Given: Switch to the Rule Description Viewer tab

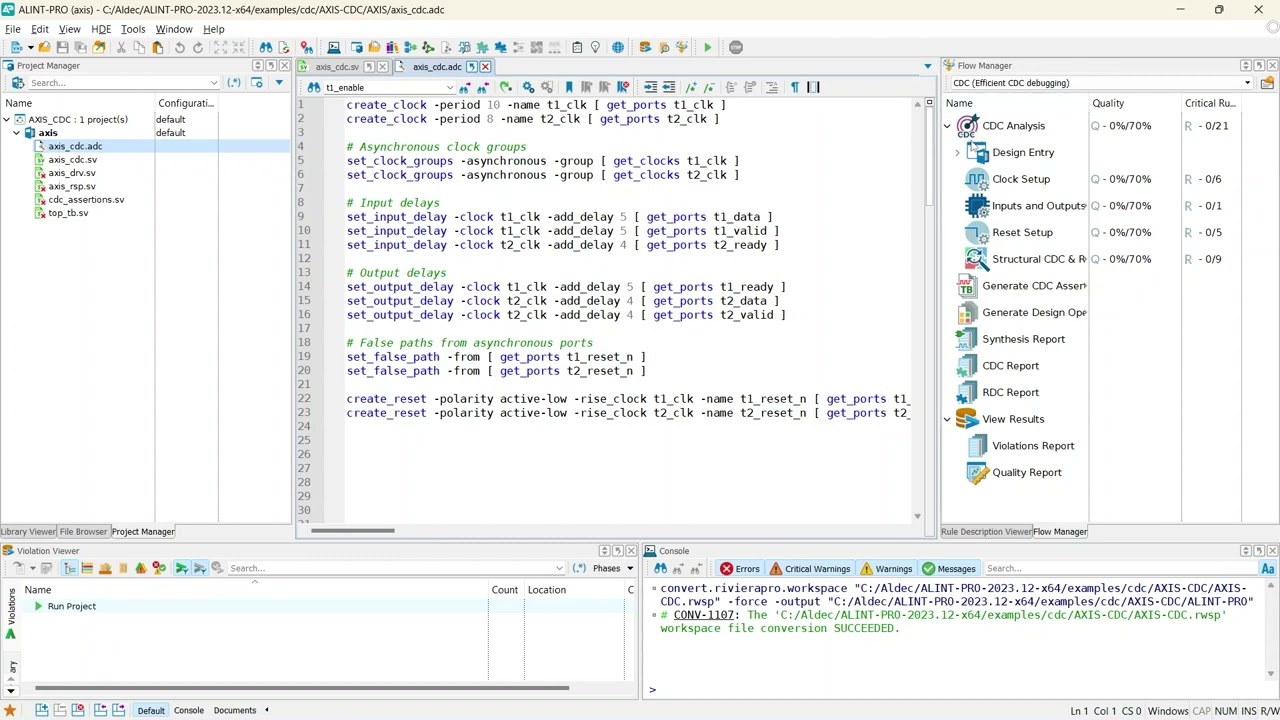Looking at the screenshot, I should [986, 532].
